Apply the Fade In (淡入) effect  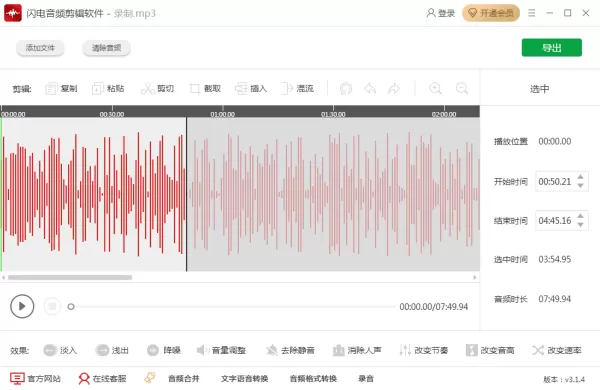(x=60, y=350)
